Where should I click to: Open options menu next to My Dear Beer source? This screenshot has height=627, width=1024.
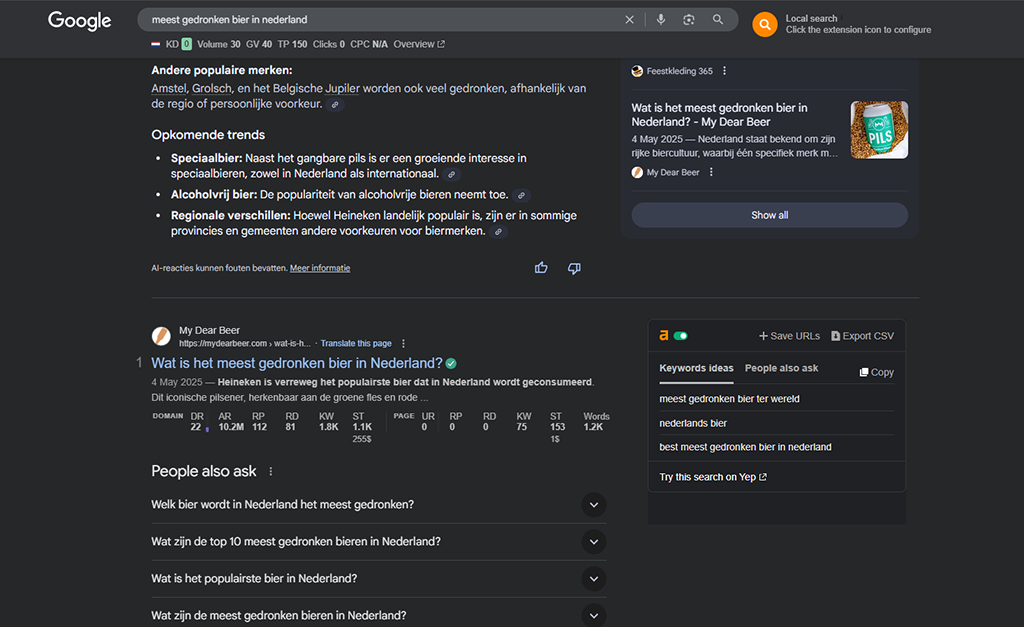pos(711,172)
